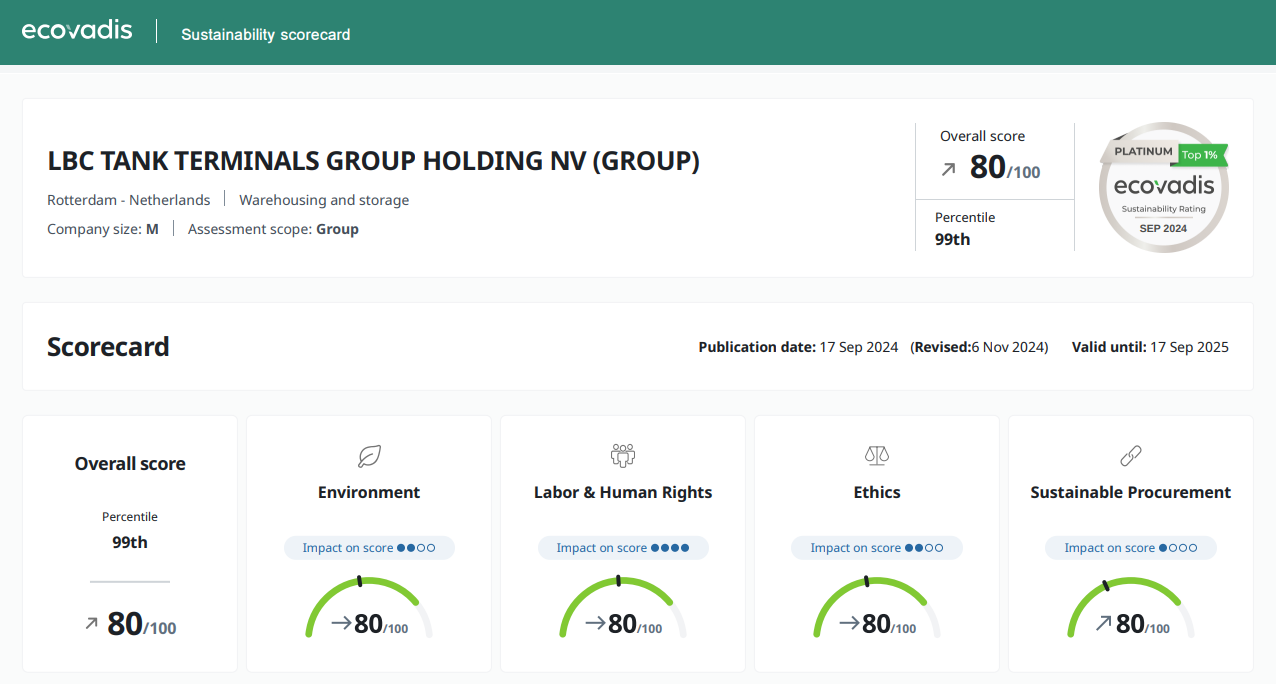Click the Environment Impact on score pill
The width and height of the screenshot is (1276, 684).
pos(369,548)
